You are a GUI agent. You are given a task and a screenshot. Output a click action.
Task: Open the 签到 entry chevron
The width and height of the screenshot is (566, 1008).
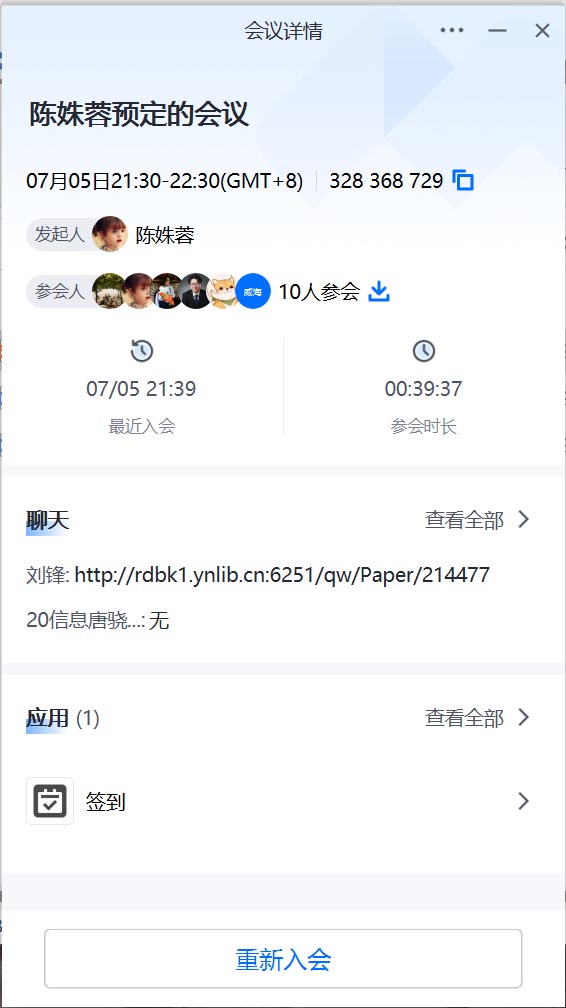point(524,801)
